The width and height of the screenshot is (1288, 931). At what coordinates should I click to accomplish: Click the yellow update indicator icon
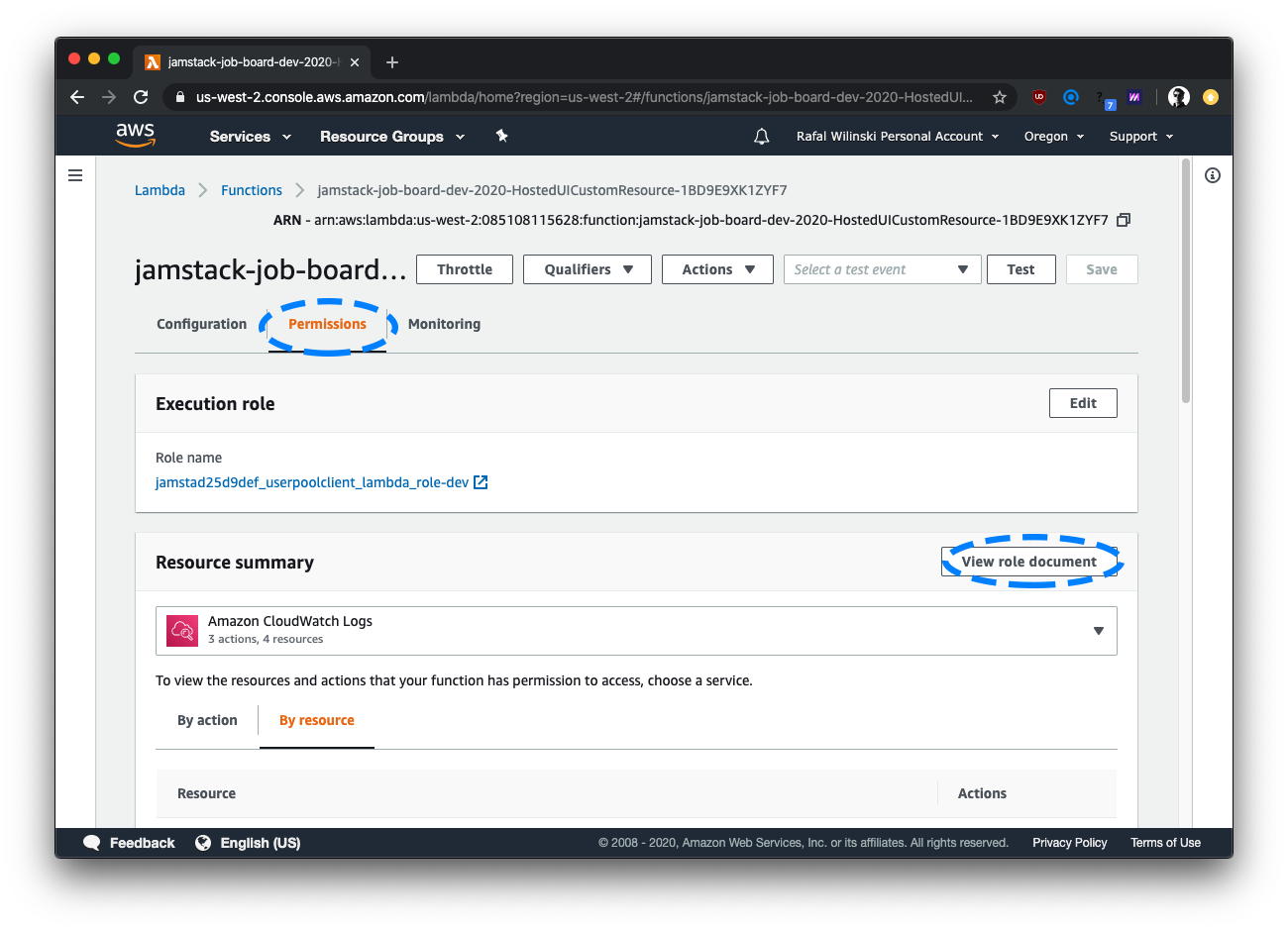click(1211, 97)
